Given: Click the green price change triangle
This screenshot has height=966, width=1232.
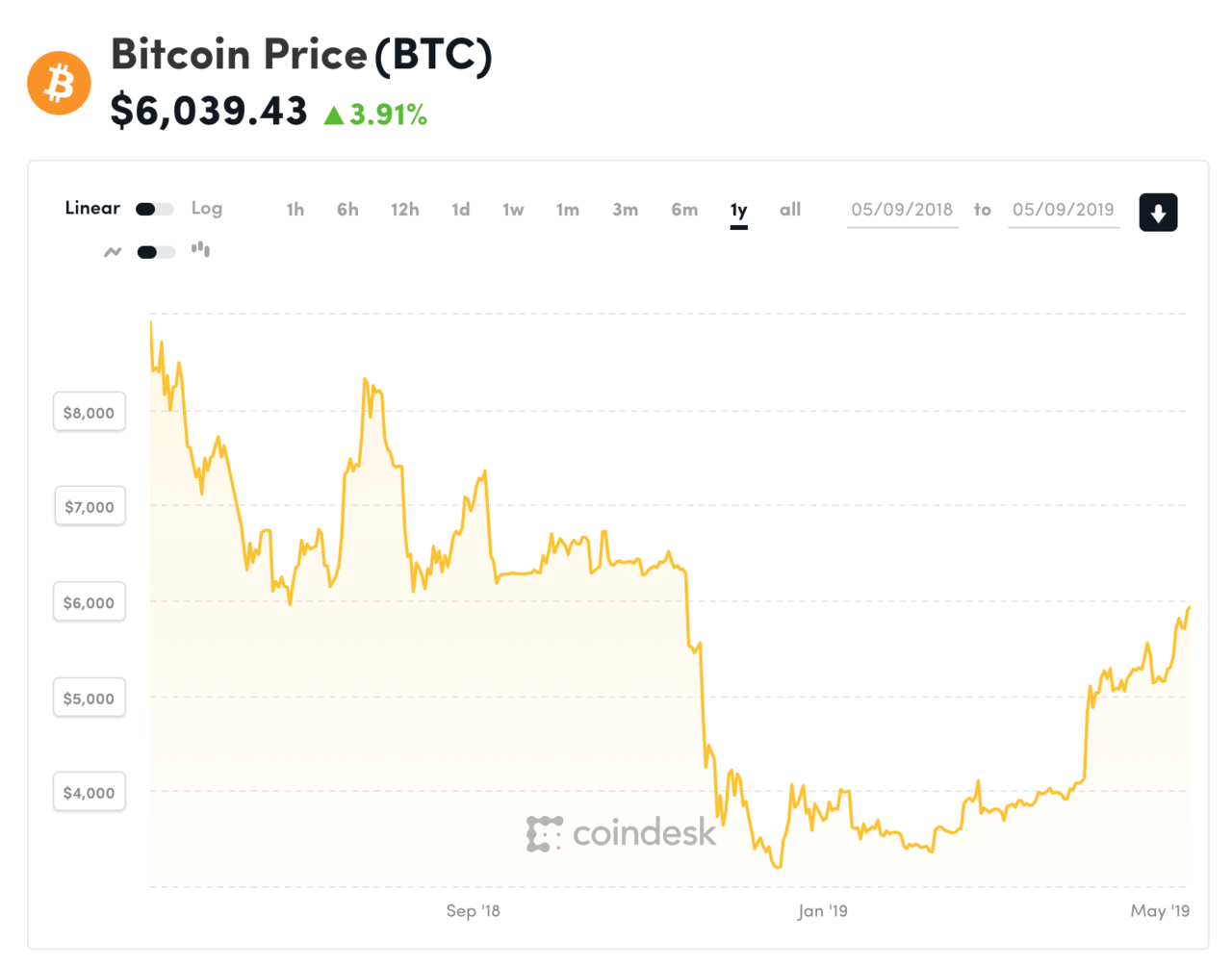Looking at the screenshot, I should pos(334,115).
